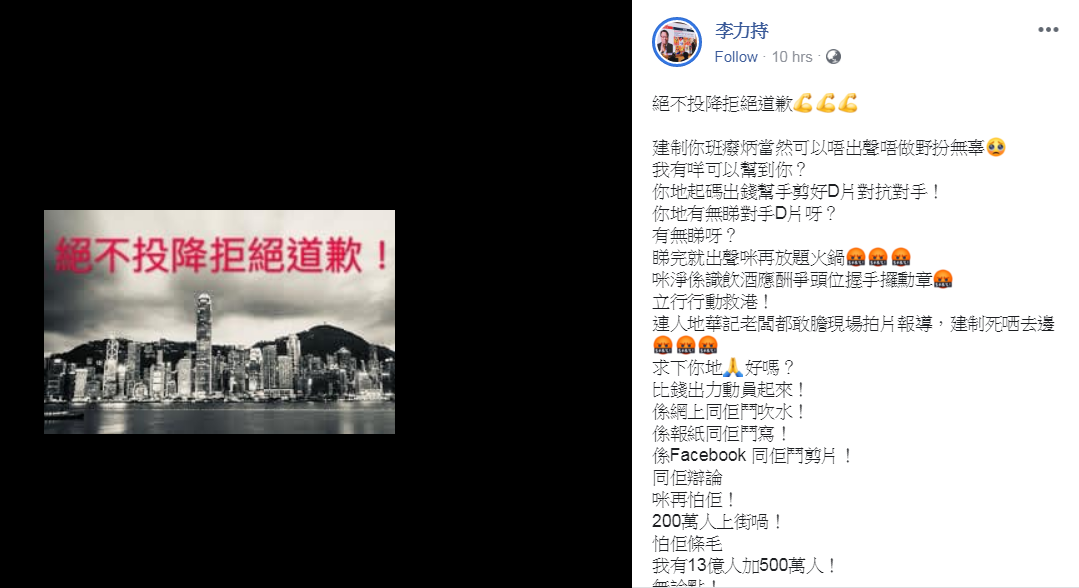Click the Hong Kong skyline photo
The width and height of the screenshot is (1079, 588).
coord(220,322)
